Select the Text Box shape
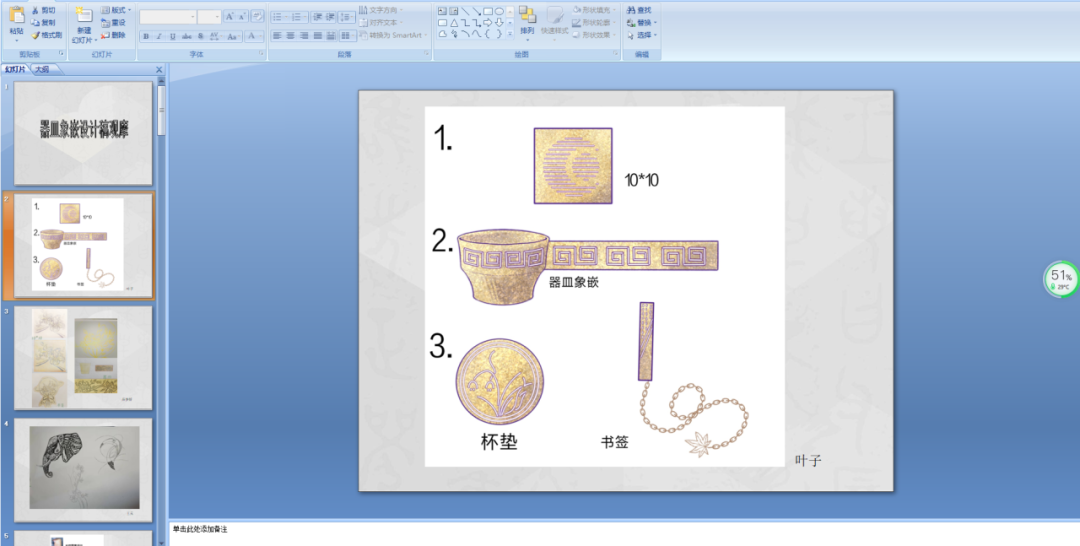Viewport: 1080px width, 546px height. [442, 11]
